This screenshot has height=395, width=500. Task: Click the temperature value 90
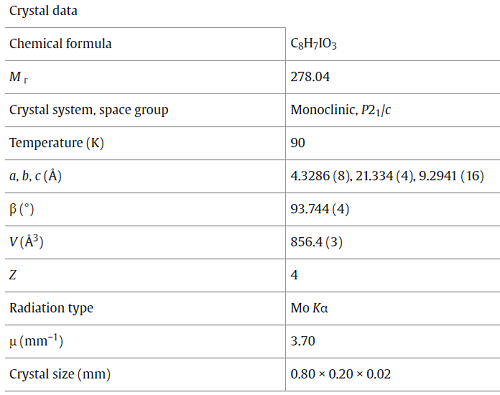click(x=298, y=143)
